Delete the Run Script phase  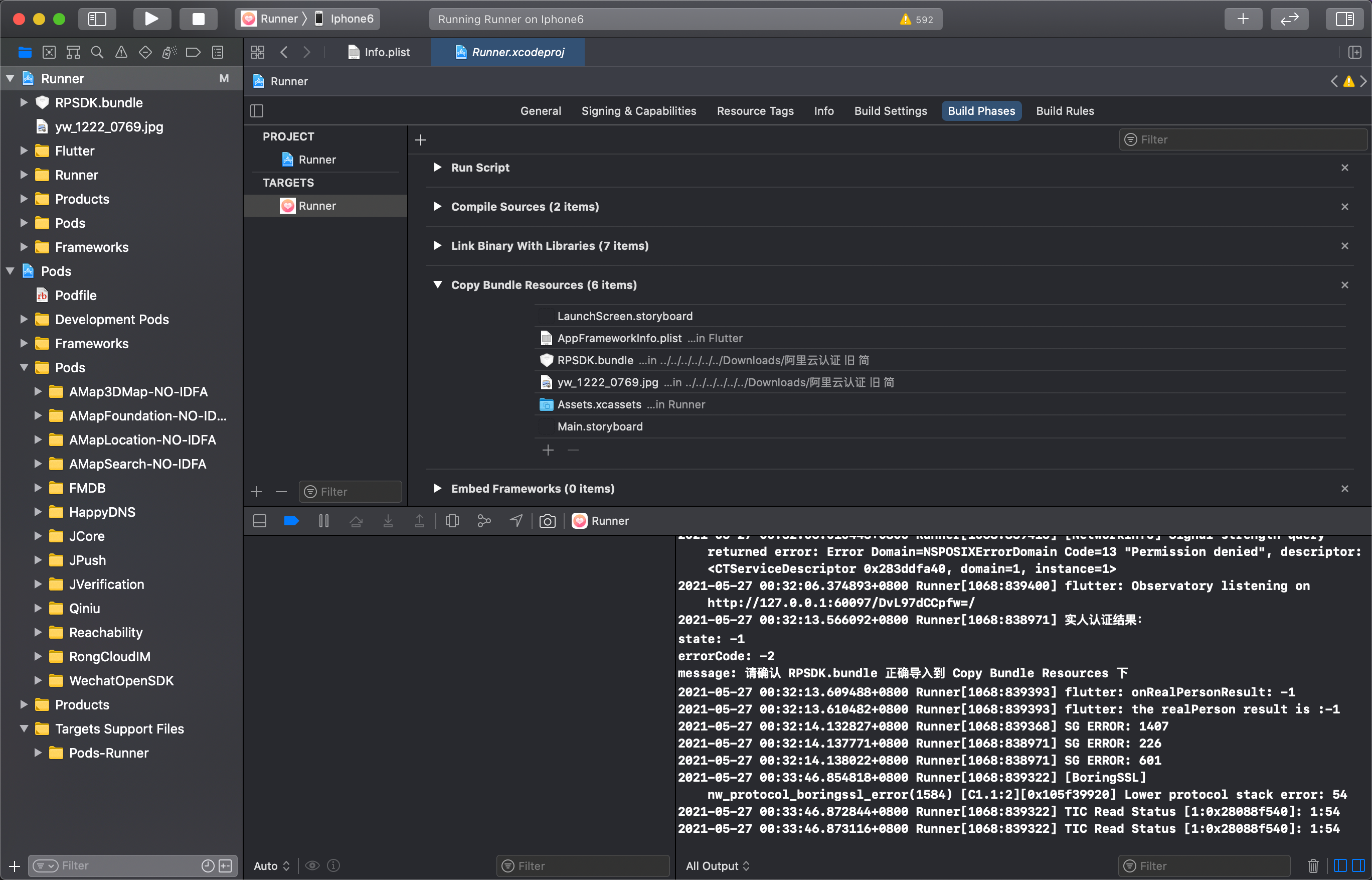(x=1344, y=168)
